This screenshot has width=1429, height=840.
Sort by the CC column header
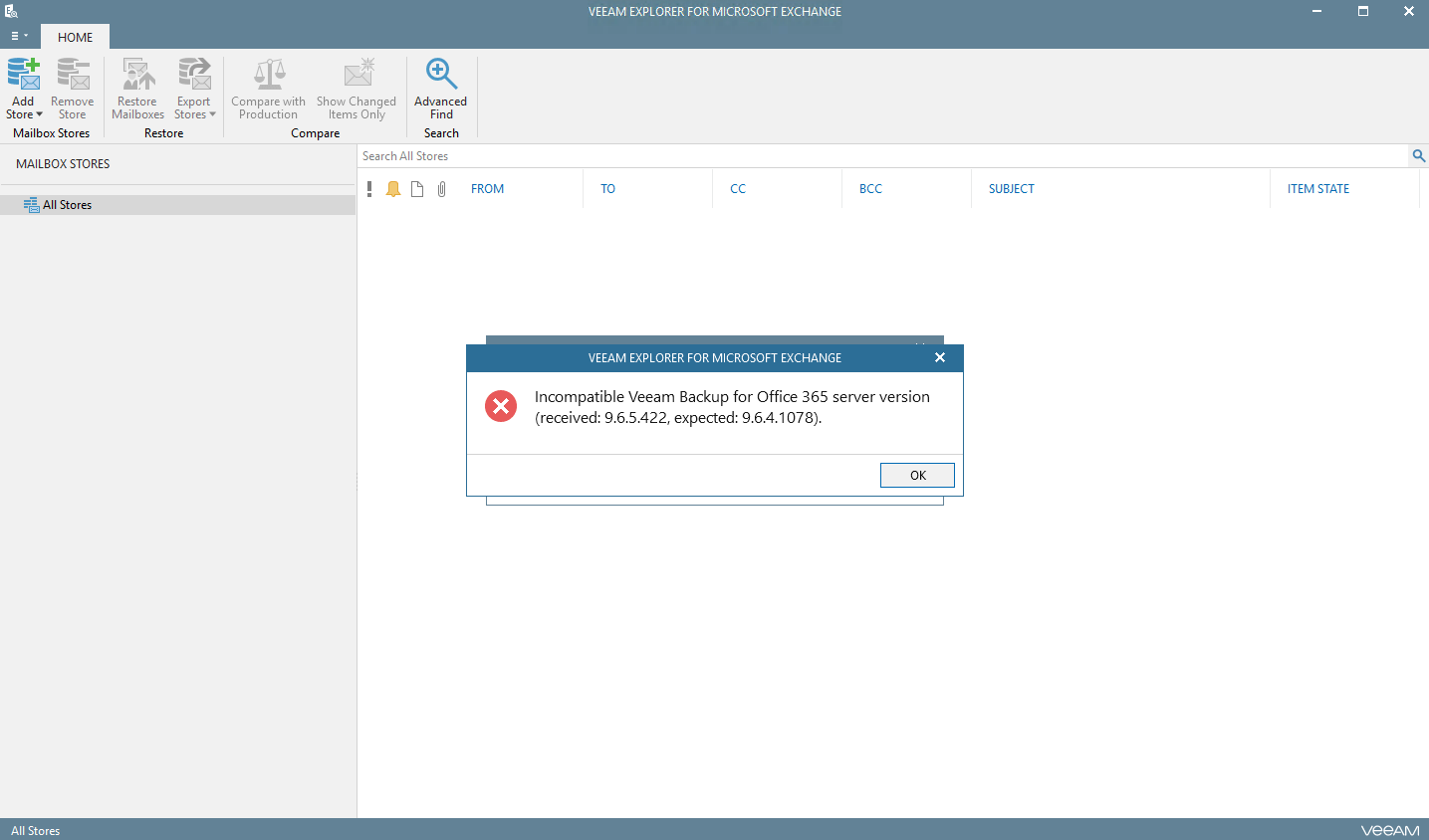[x=738, y=189]
